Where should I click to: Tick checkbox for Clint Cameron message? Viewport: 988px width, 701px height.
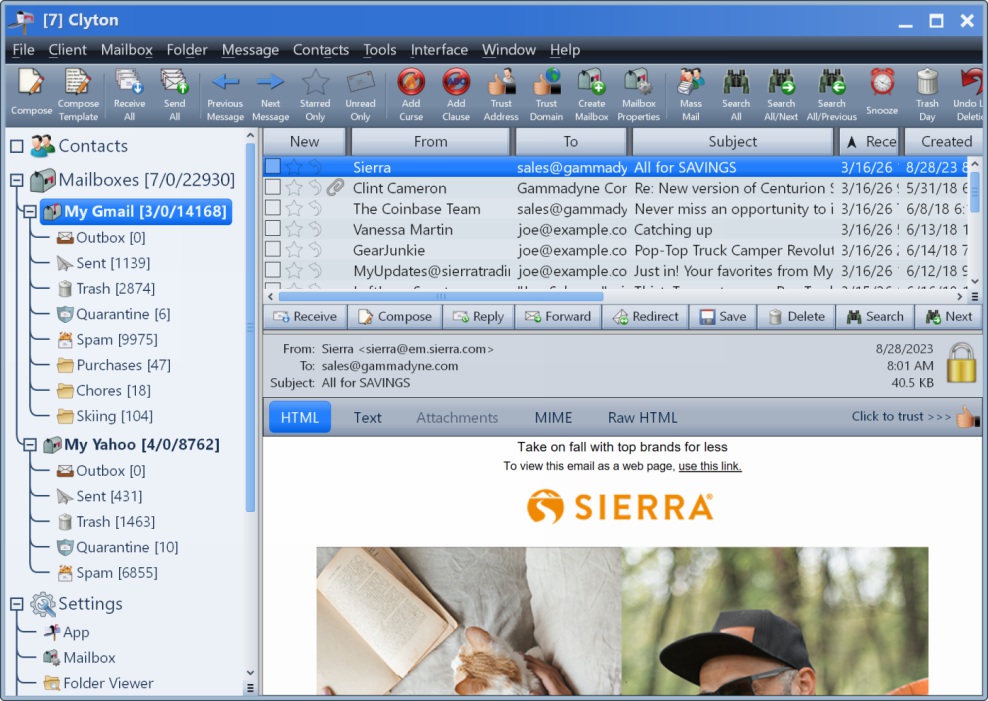(272, 187)
